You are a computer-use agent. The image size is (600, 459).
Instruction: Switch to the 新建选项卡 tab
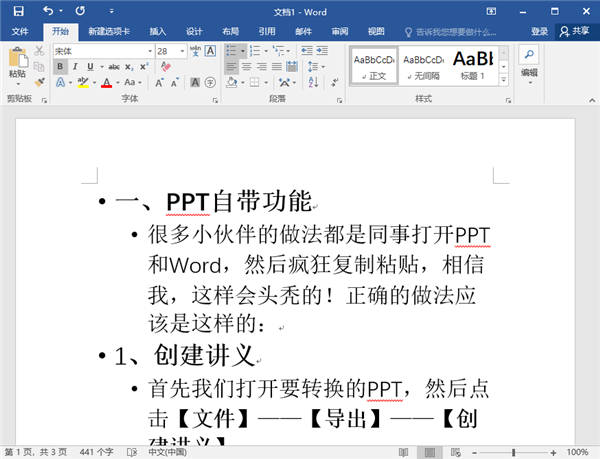[109, 31]
